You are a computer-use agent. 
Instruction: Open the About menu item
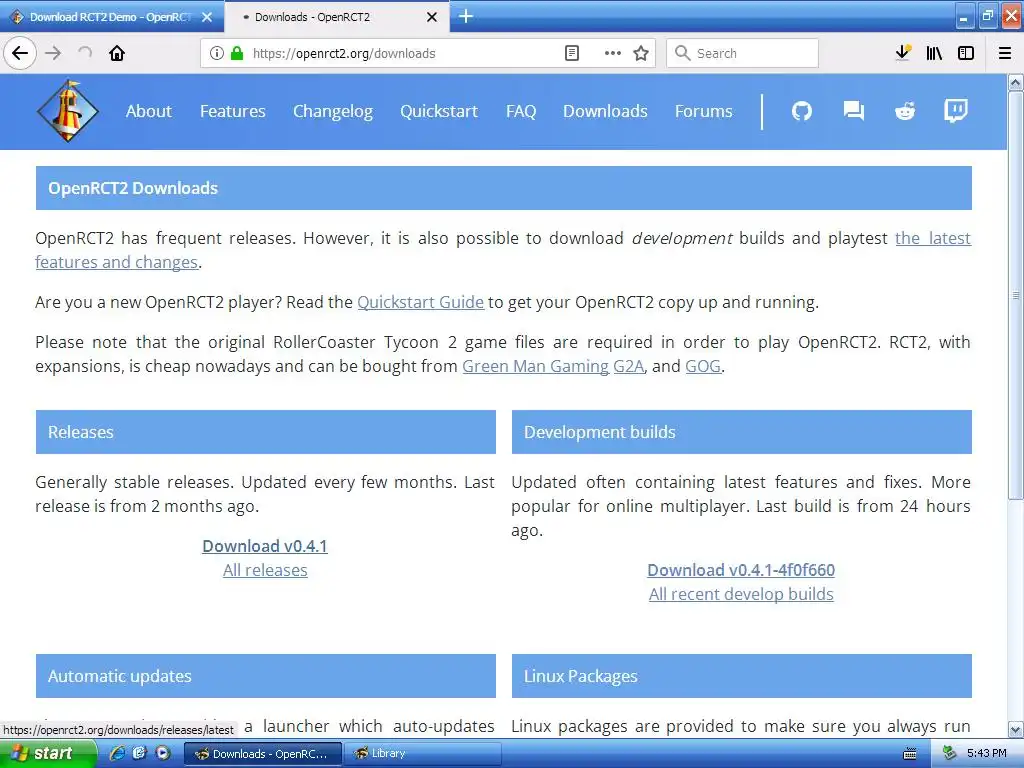[149, 111]
